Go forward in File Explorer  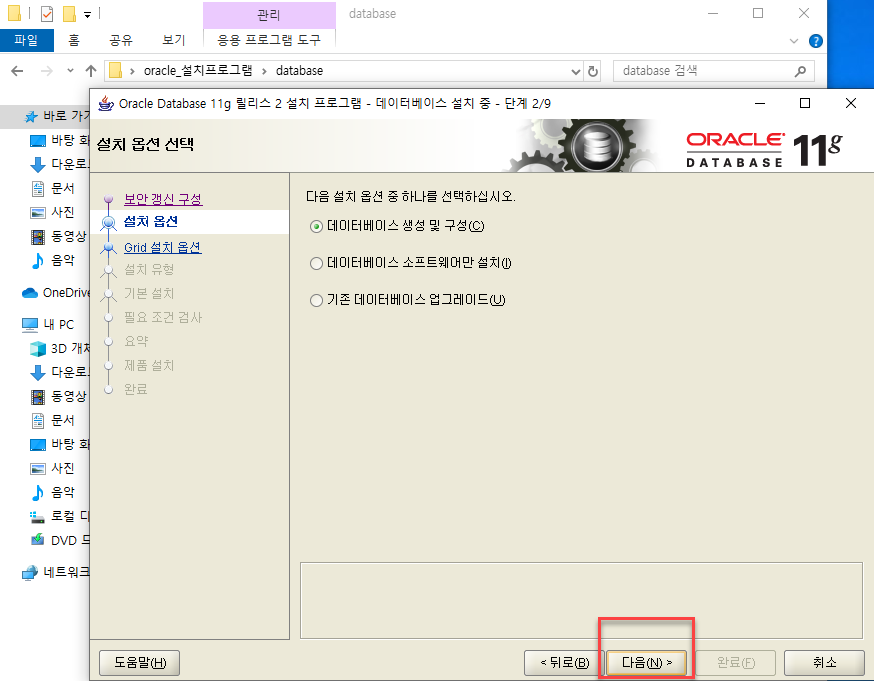click(47, 71)
